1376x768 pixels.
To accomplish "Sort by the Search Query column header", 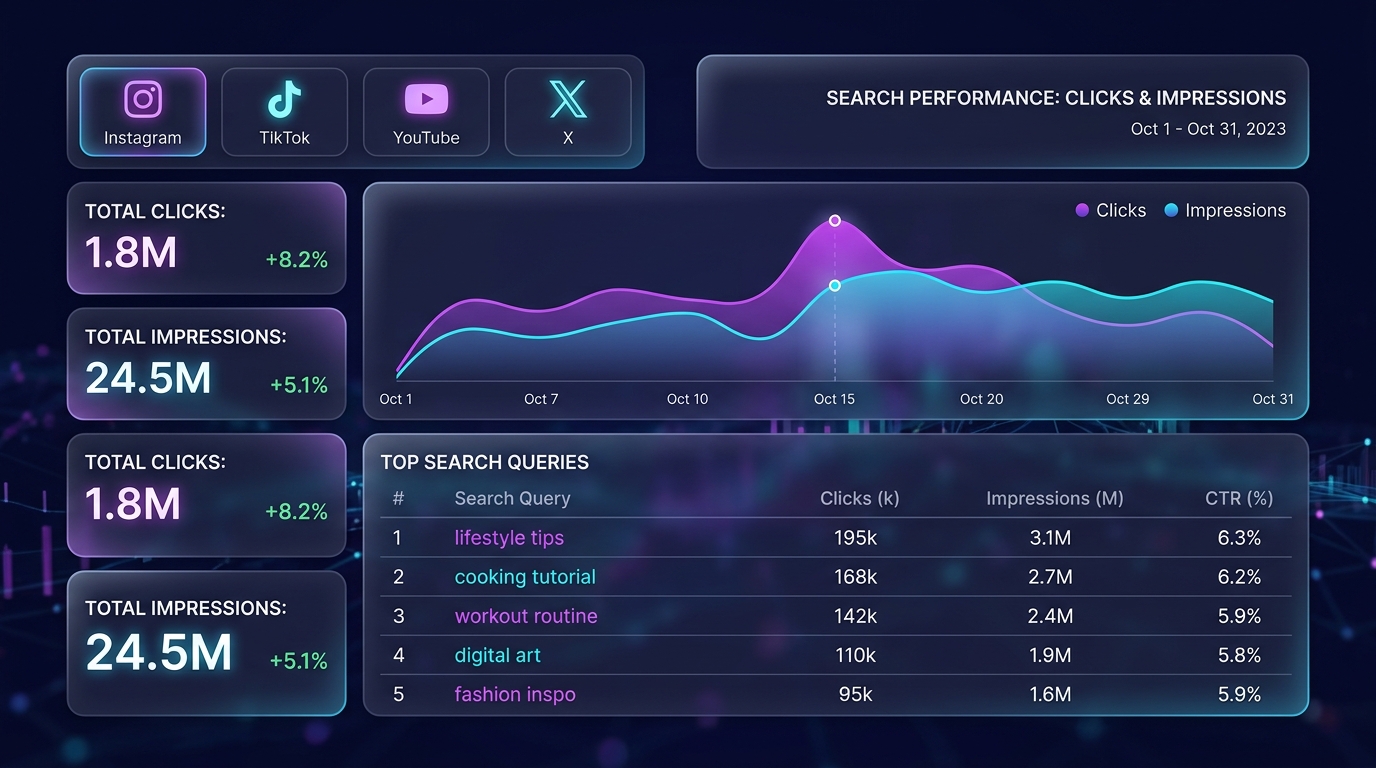I will [x=512, y=498].
